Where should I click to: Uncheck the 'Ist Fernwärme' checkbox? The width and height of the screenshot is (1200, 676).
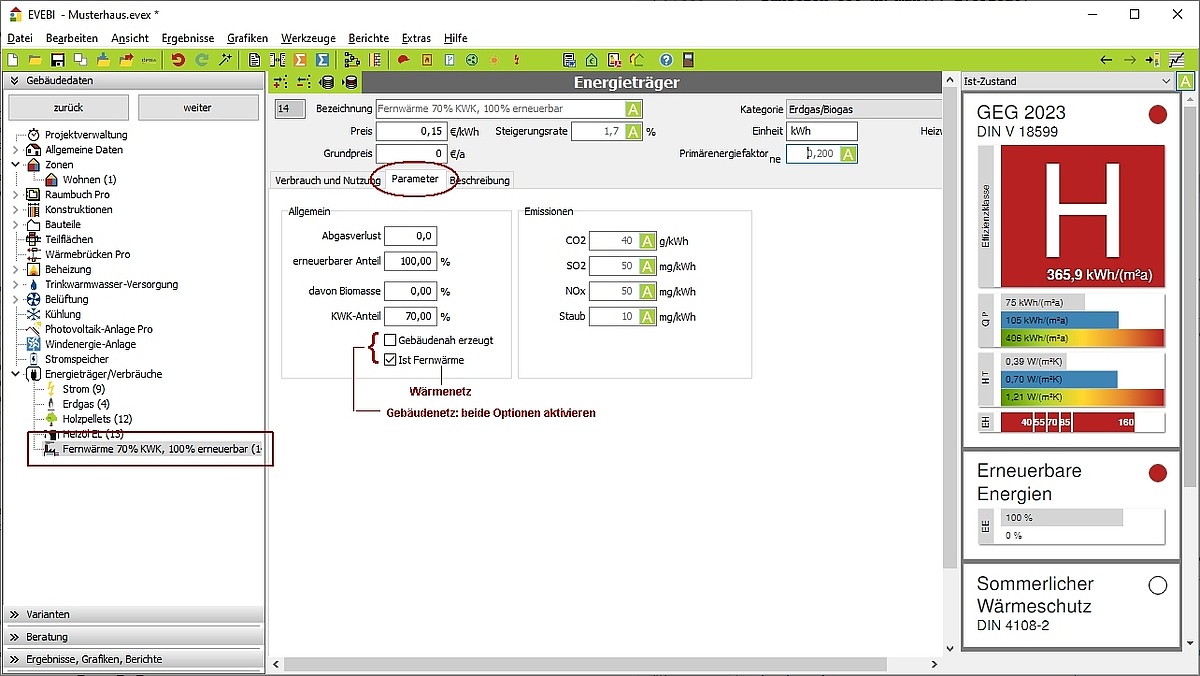click(390, 360)
